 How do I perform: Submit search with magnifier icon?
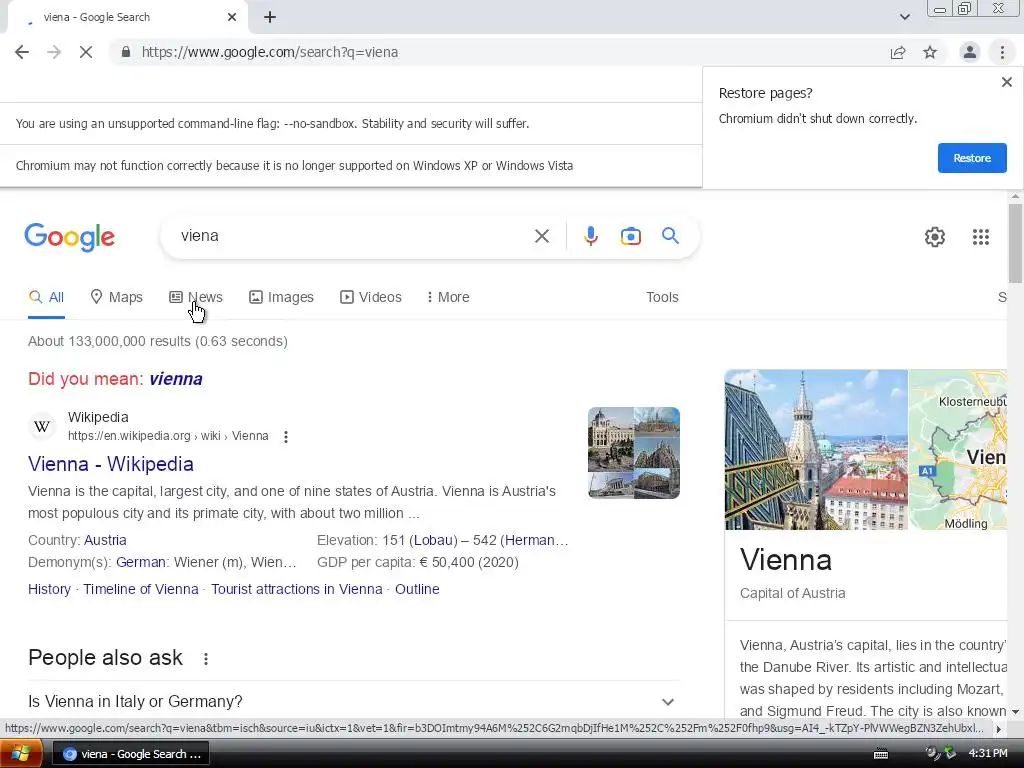[x=670, y=236]
